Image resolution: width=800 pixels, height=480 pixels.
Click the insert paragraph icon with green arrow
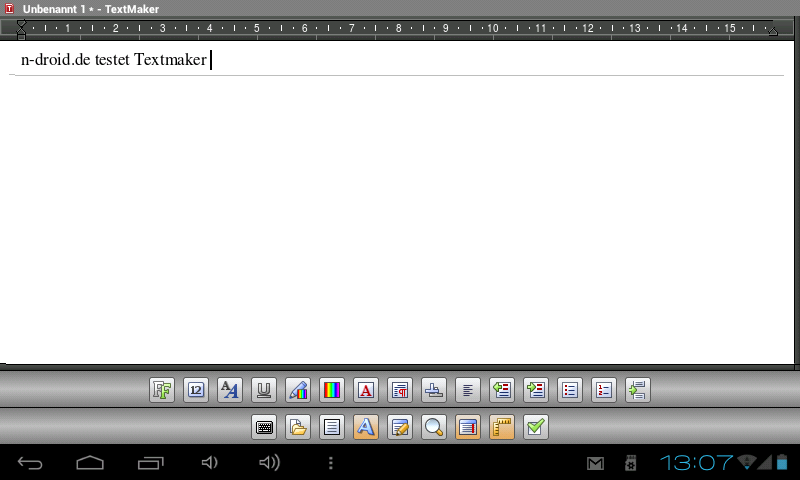click(638, 390)
